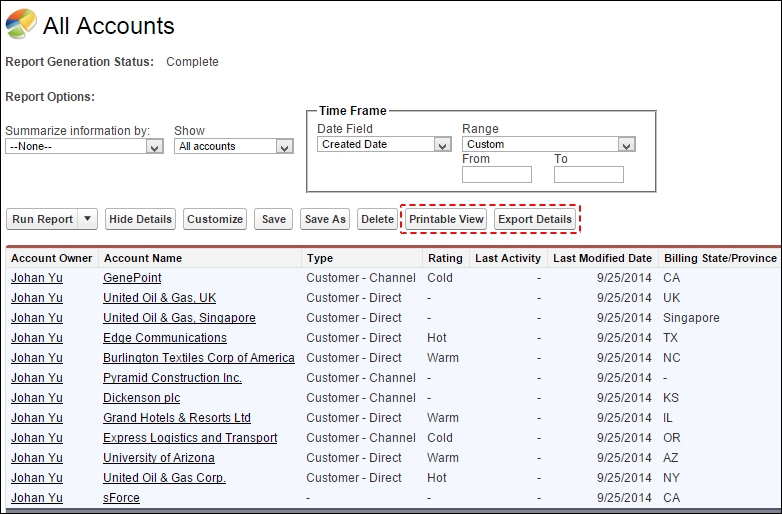Open the University of Arizona account link

pos(159,458)
